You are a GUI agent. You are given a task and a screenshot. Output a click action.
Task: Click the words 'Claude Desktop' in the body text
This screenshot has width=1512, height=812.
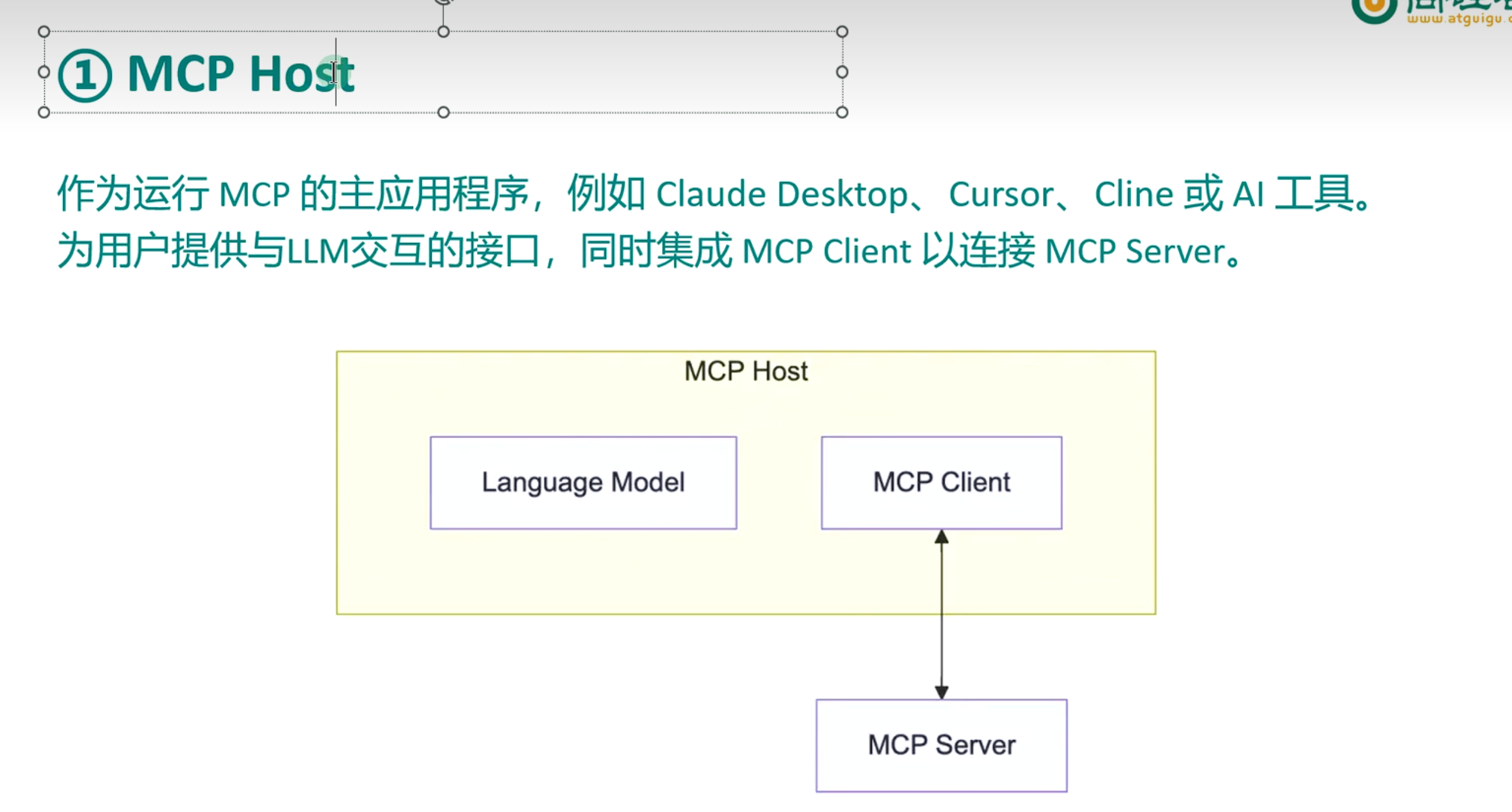point(781,194)
